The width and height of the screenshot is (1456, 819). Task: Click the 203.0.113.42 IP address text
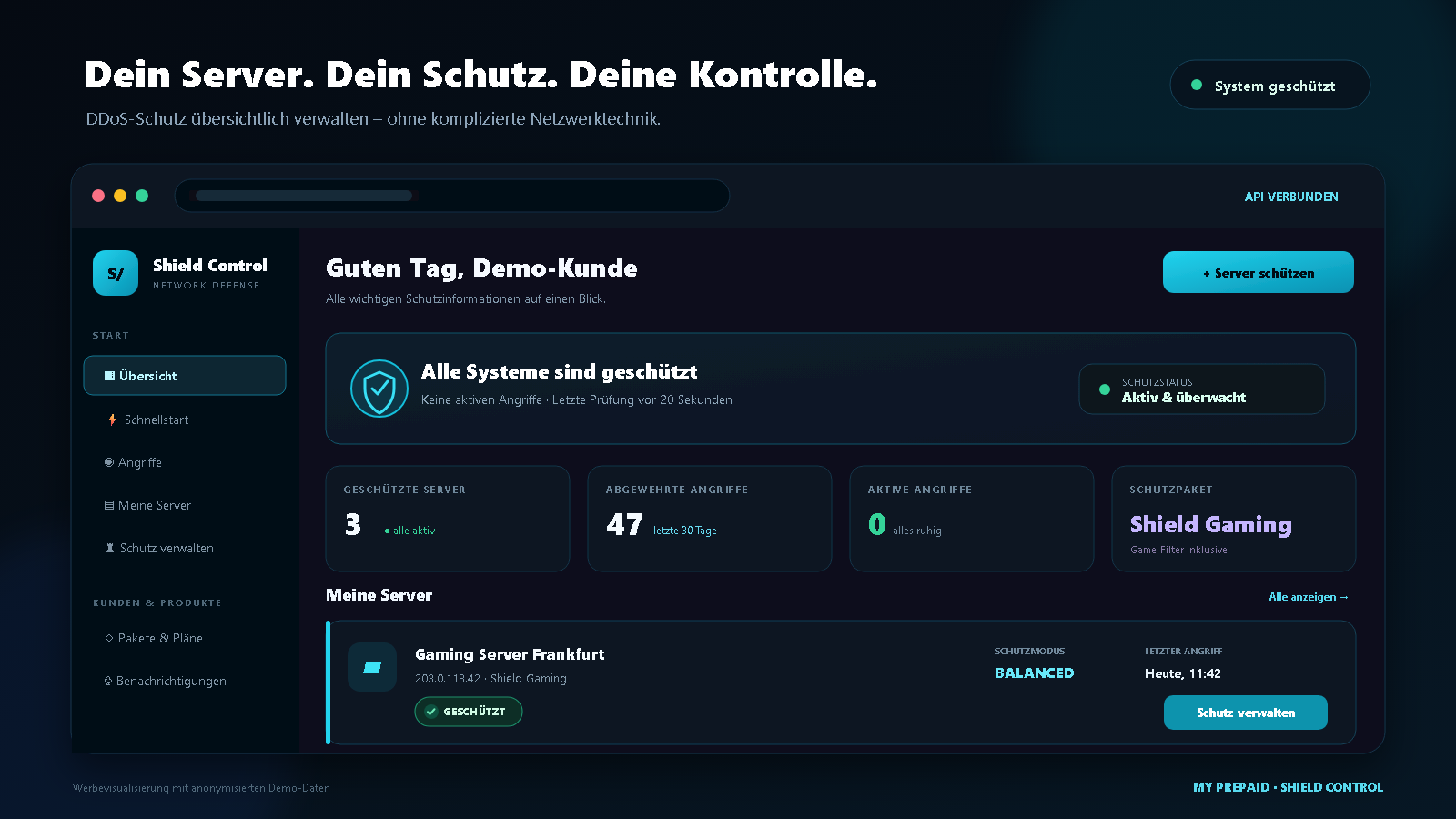tap(448, 678)
